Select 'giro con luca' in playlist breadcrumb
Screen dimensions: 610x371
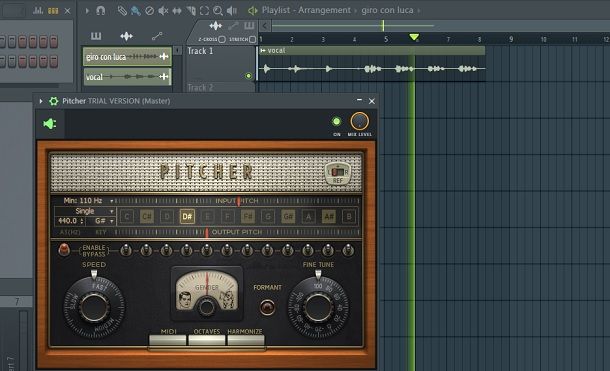(x=387, y=10)
